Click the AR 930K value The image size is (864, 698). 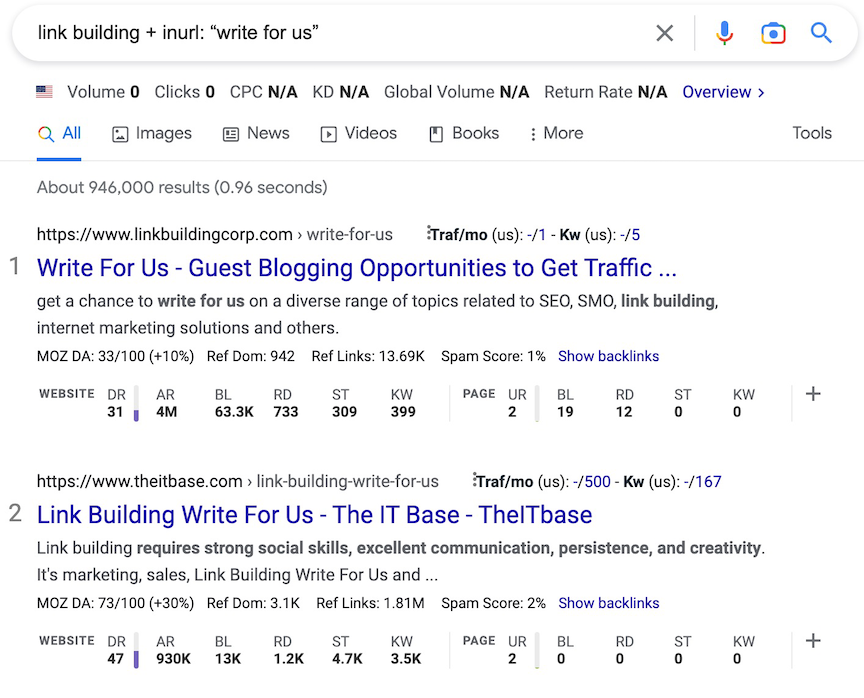coord(174,659)
